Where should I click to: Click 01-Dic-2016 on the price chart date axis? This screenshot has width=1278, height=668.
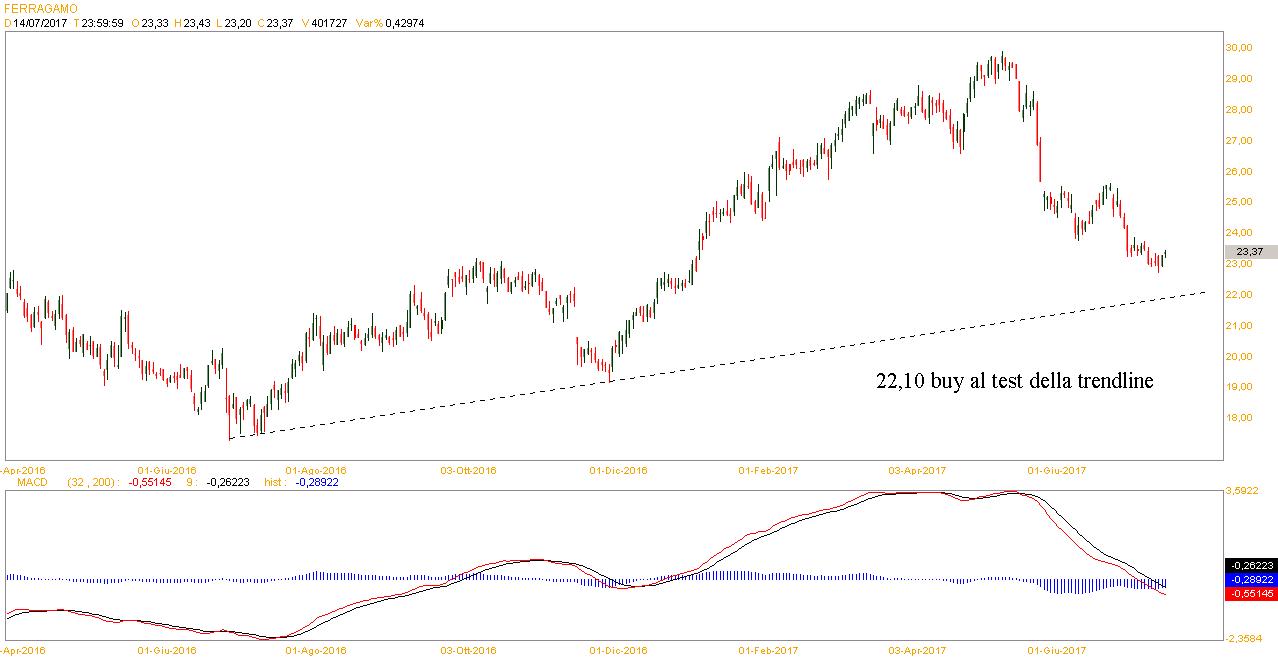(618, 469)
